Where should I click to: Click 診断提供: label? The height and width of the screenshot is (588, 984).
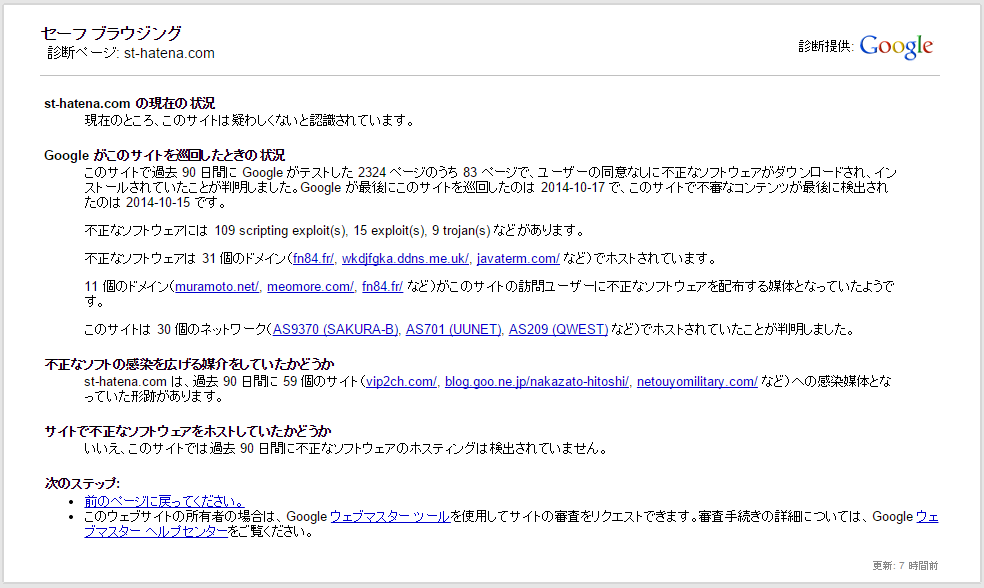(x=826, y=46)
